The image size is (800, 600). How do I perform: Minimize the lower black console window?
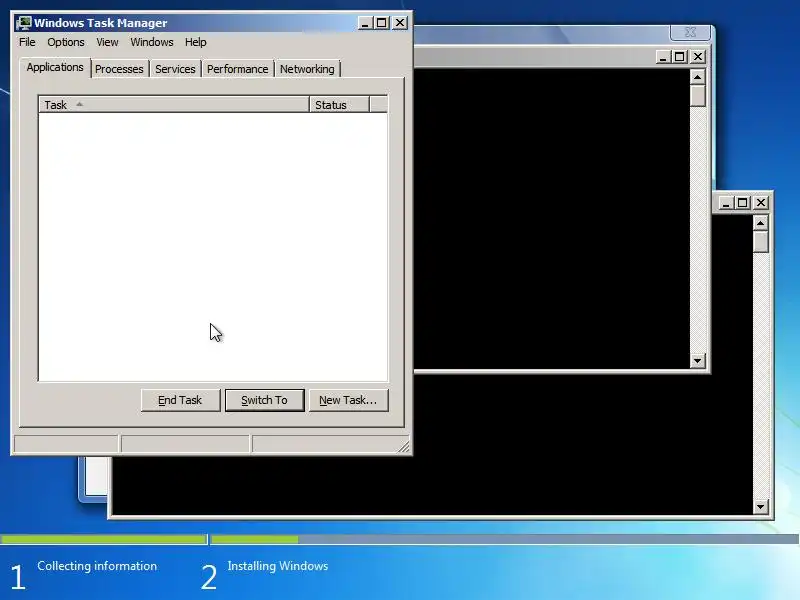click(726, 203)
